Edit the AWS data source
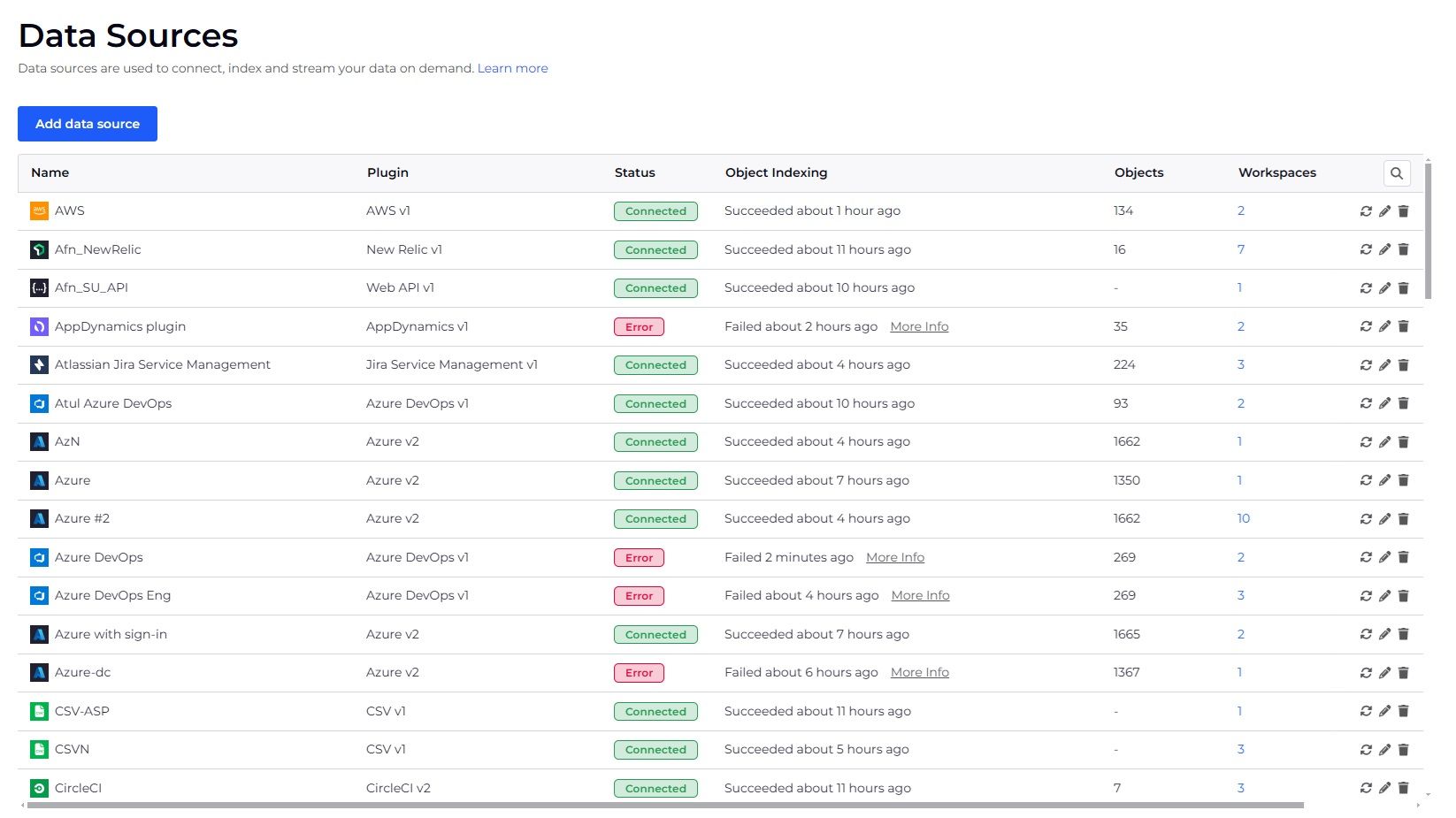The image size is (1456, 818). pyautogui.click(x=1384, y=211)
